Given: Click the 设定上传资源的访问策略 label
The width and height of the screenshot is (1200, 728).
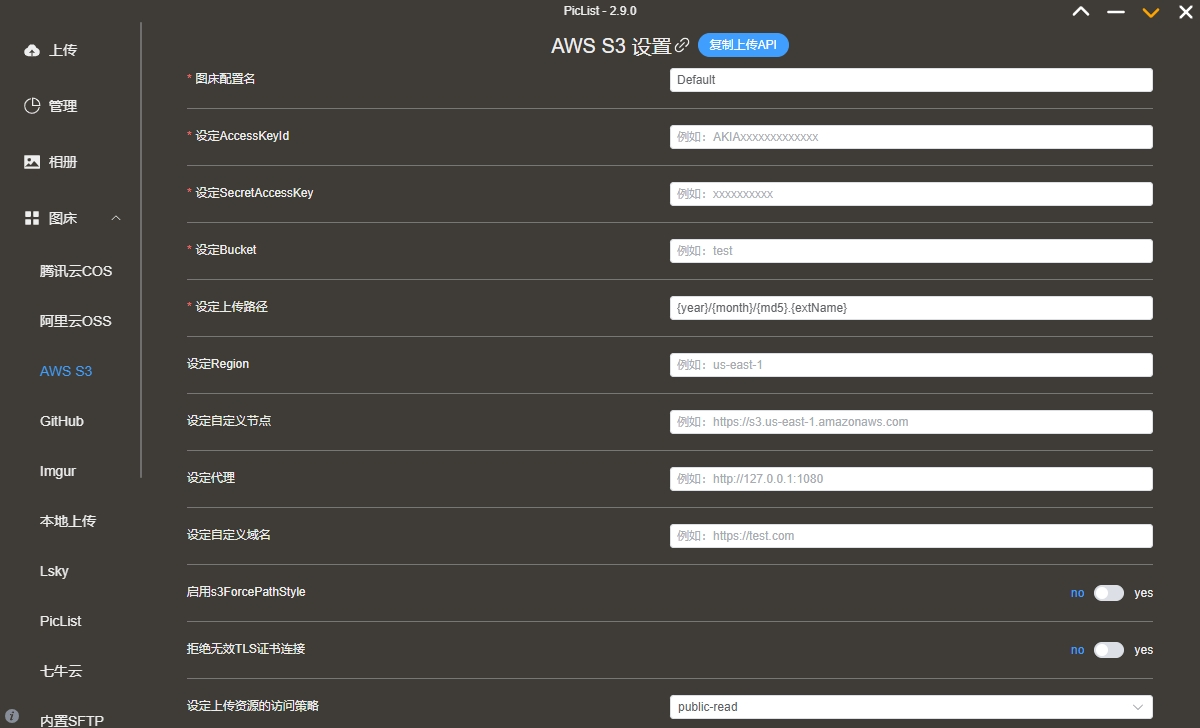Looking at the screenshot, I should click(253, 705).
